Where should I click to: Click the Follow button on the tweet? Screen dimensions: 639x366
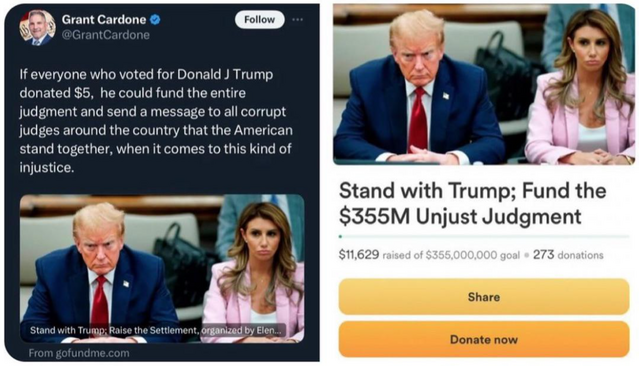(x=260, y=20)
